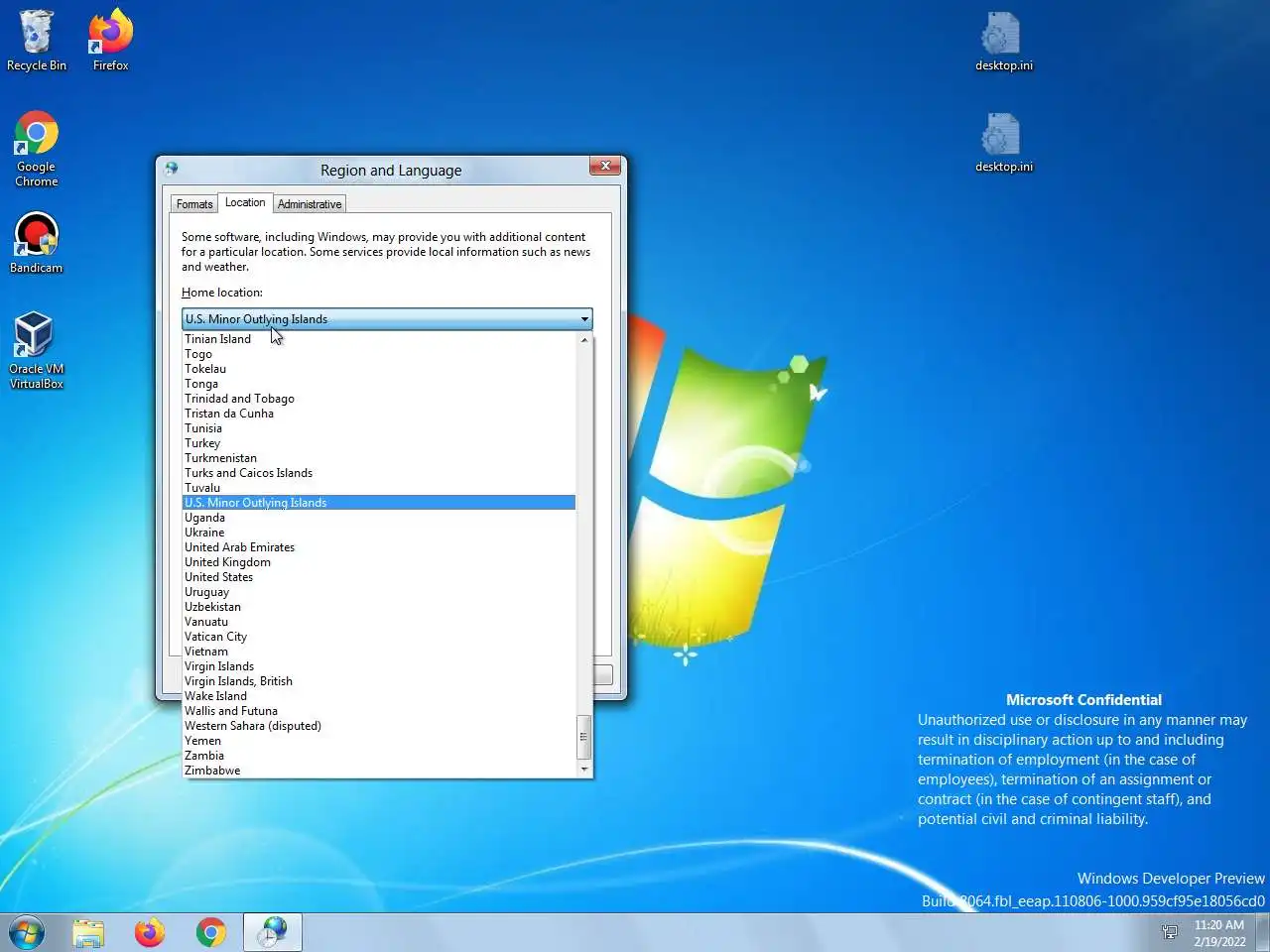Pick Tristan da Cunha
This screenshot has width=1270, height=952.
pos(379,414)
